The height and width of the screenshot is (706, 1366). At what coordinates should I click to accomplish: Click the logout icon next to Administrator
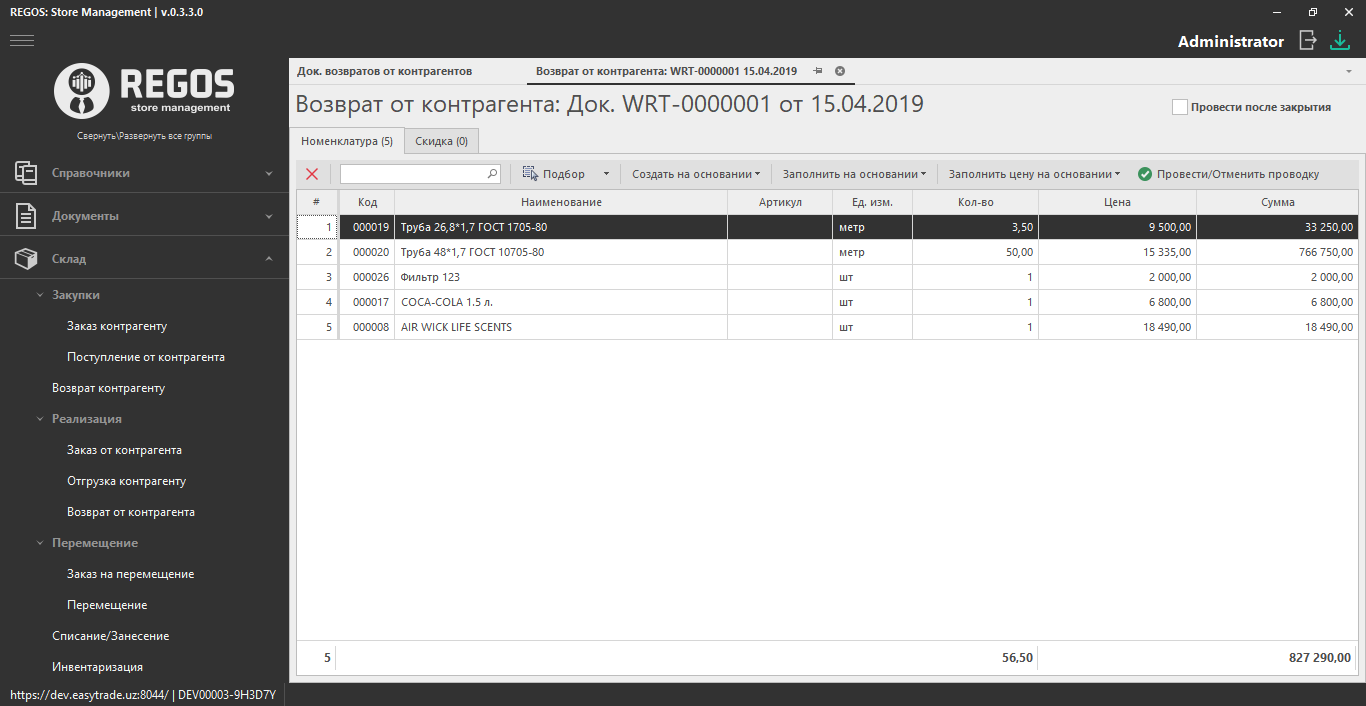click(1307, 41)
